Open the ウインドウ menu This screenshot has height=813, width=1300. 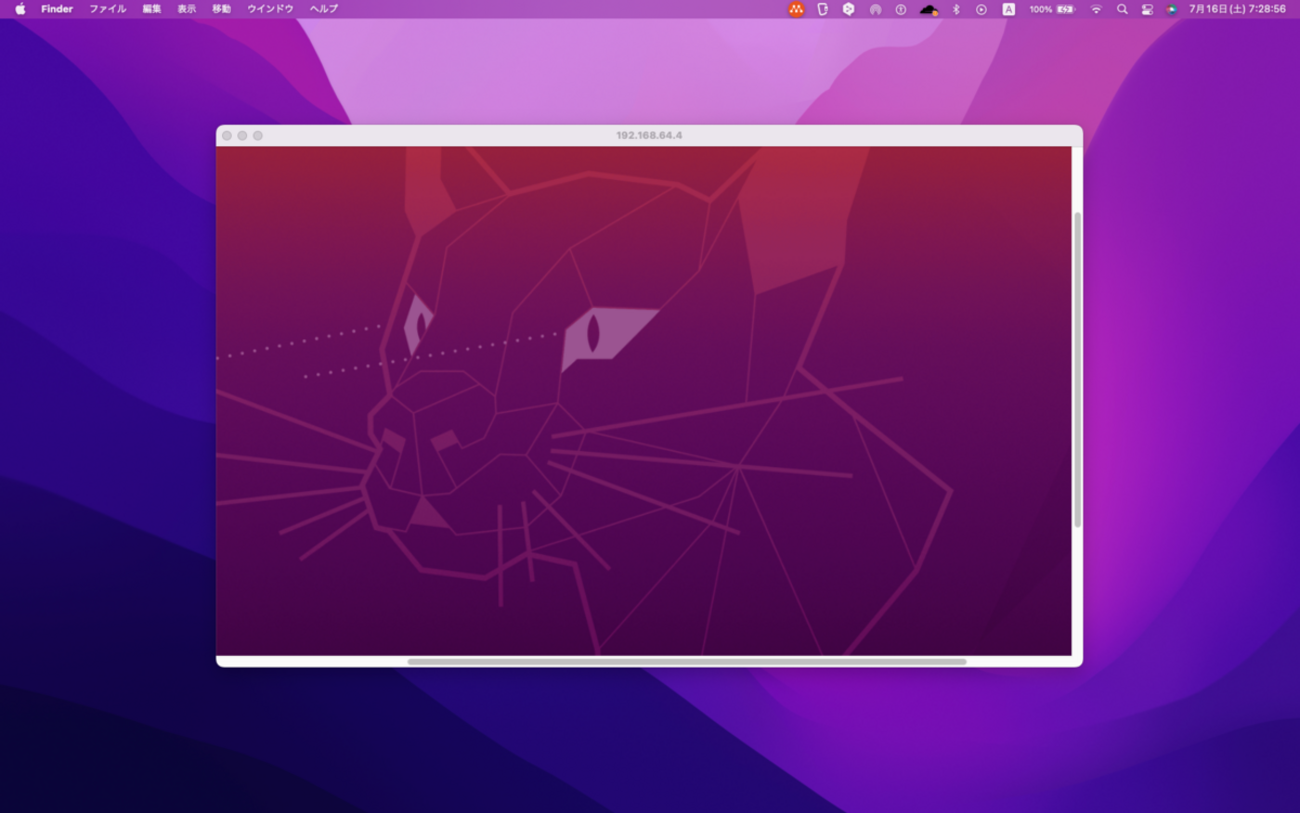pos(270,9)
